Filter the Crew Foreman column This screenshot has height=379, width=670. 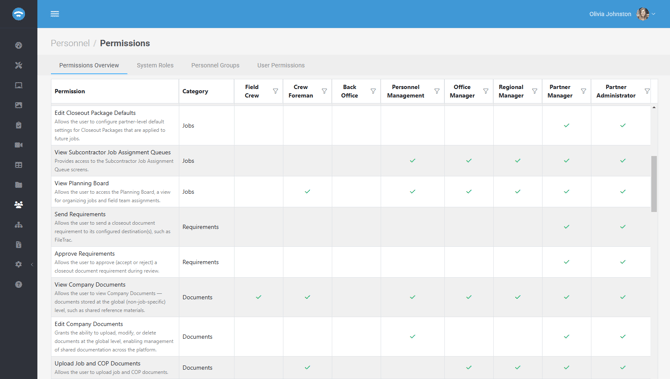324,91
